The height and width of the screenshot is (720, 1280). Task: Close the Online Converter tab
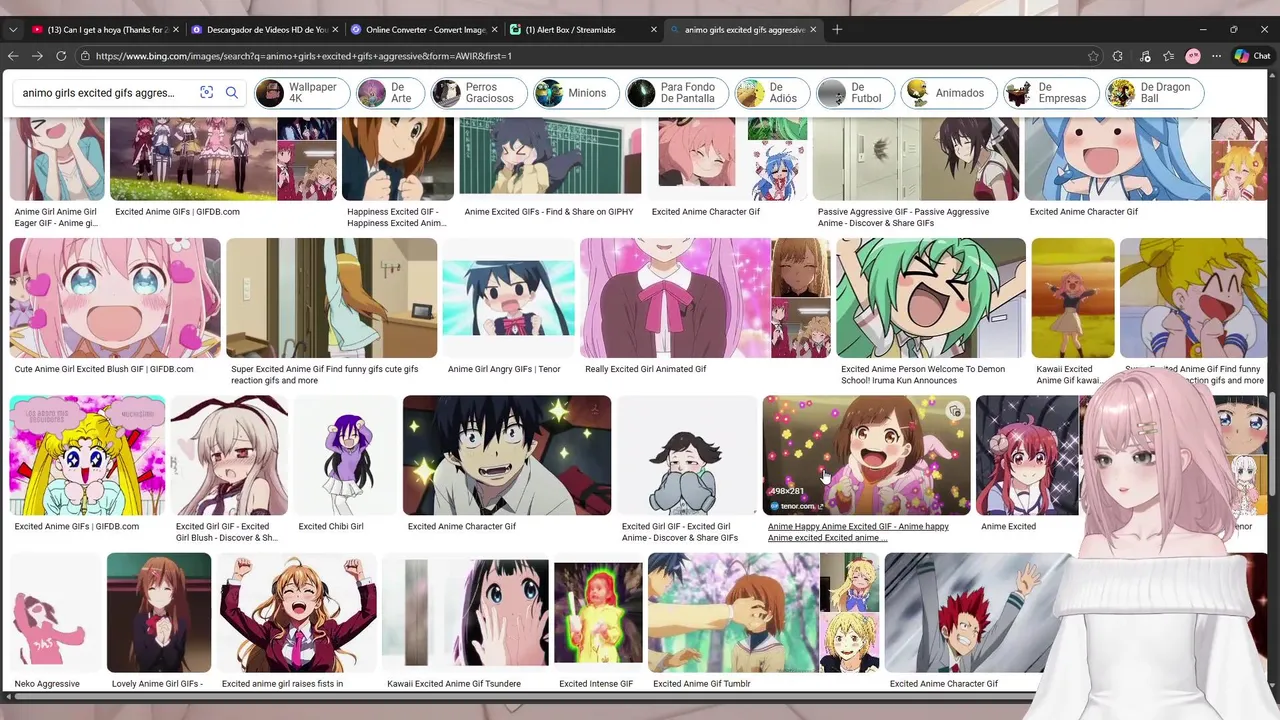pyautogui.click(x=494, y=30)
